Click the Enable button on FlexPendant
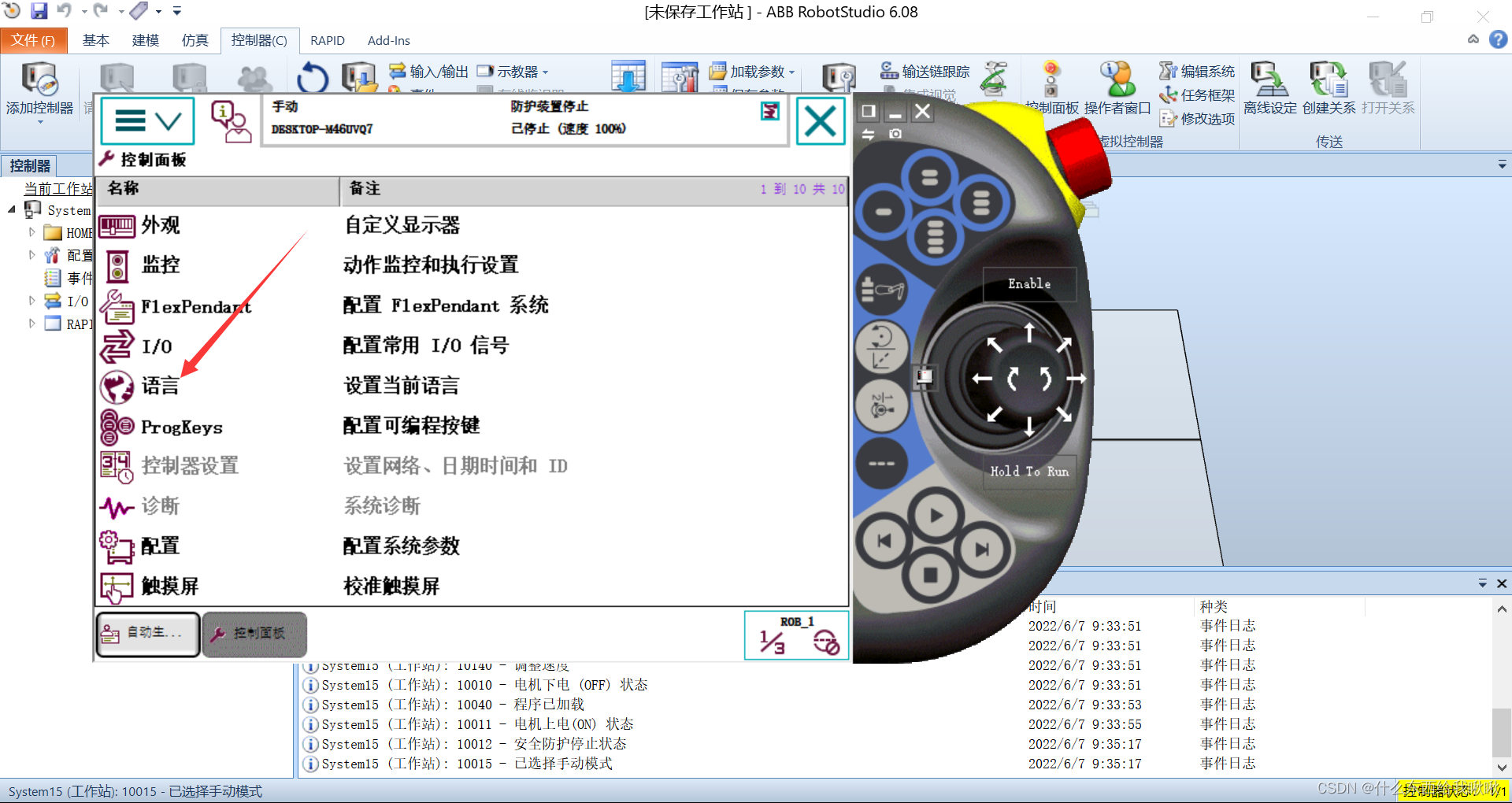 1029,284
